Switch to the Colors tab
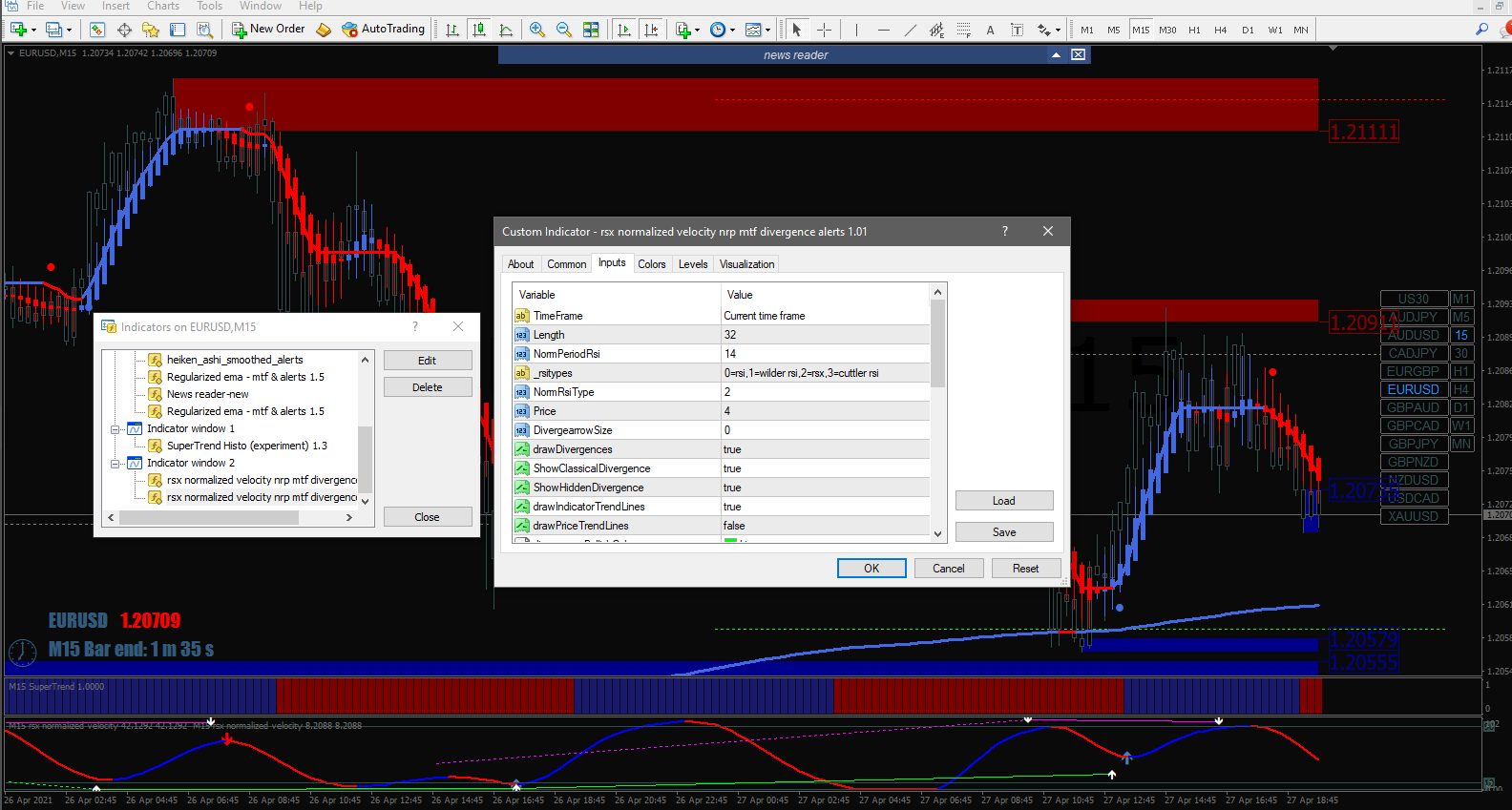The image size is (1512, 810). [x=652, y=264]
